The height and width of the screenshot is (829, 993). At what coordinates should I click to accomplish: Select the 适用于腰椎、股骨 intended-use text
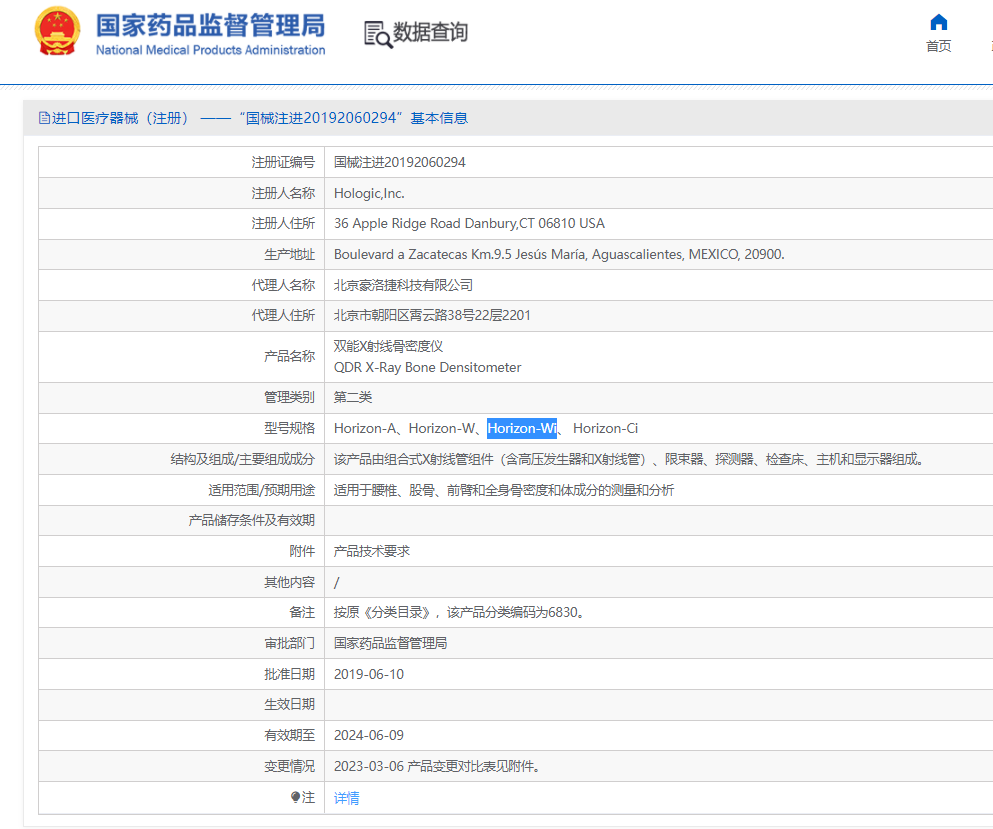click(504, 490)
